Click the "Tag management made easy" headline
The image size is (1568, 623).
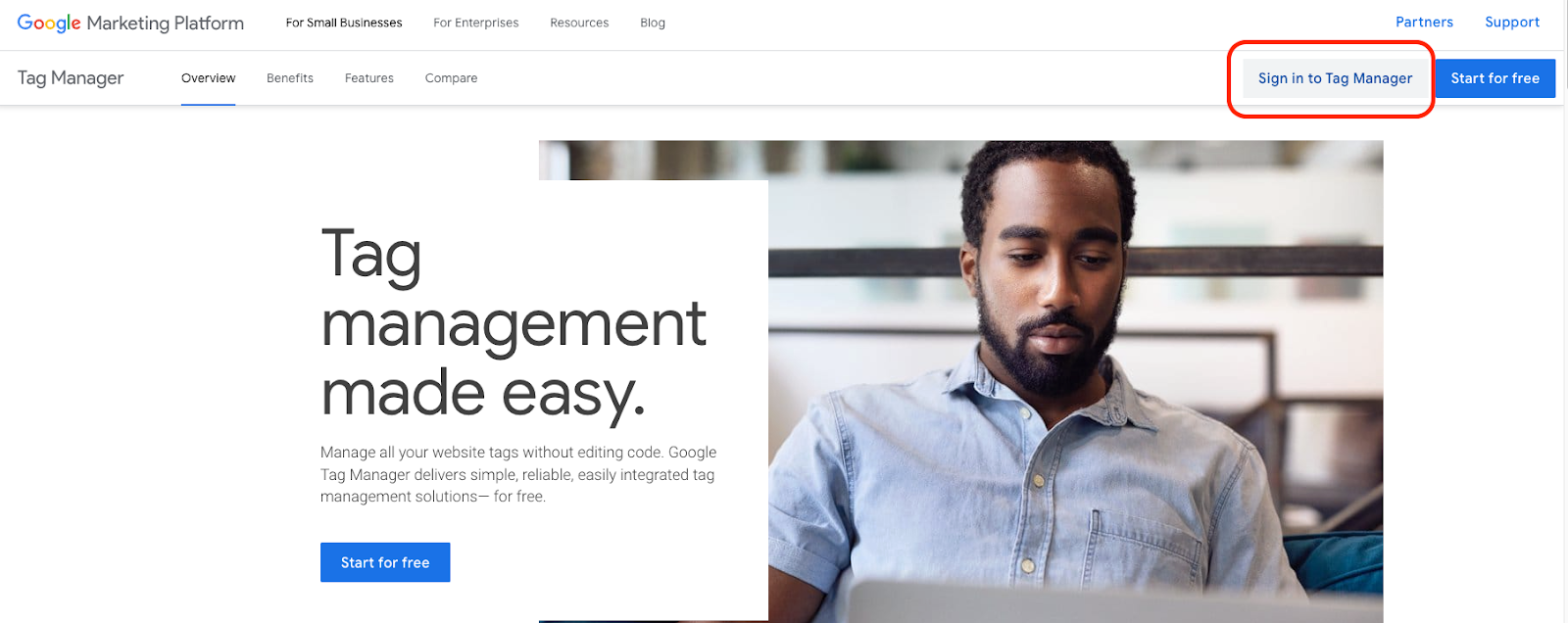pos(514,322)
